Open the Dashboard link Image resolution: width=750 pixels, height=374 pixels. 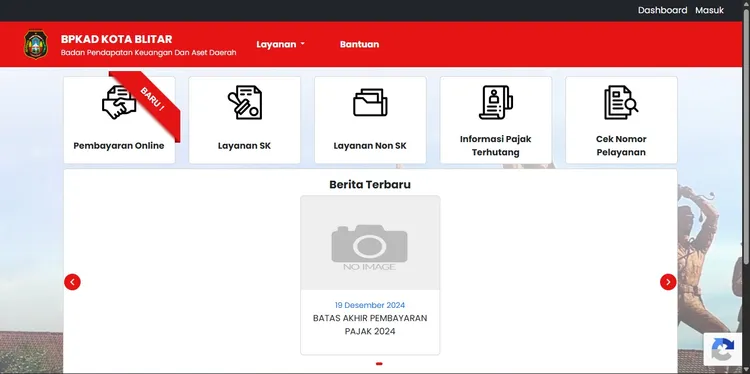click(662, 10)
